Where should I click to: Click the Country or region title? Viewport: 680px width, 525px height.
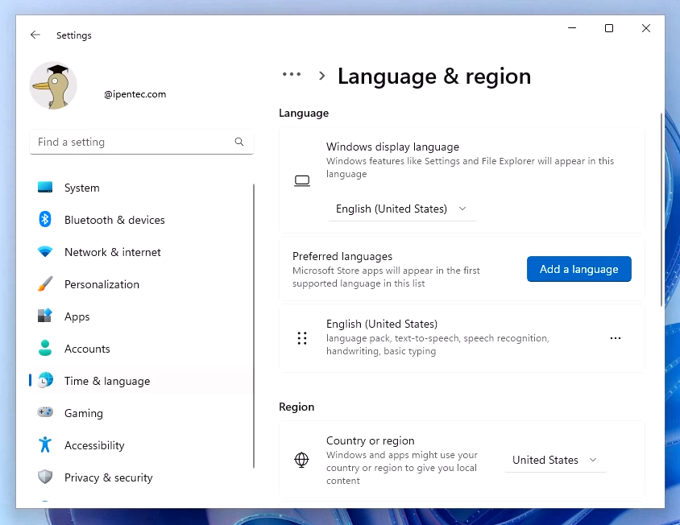coord(370,440)
